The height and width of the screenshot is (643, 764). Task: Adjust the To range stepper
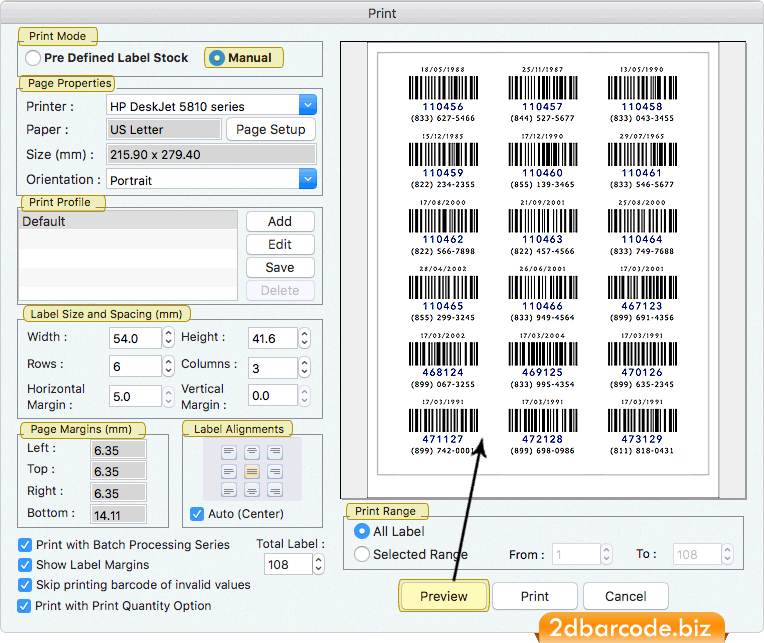[x=727, y=554]
